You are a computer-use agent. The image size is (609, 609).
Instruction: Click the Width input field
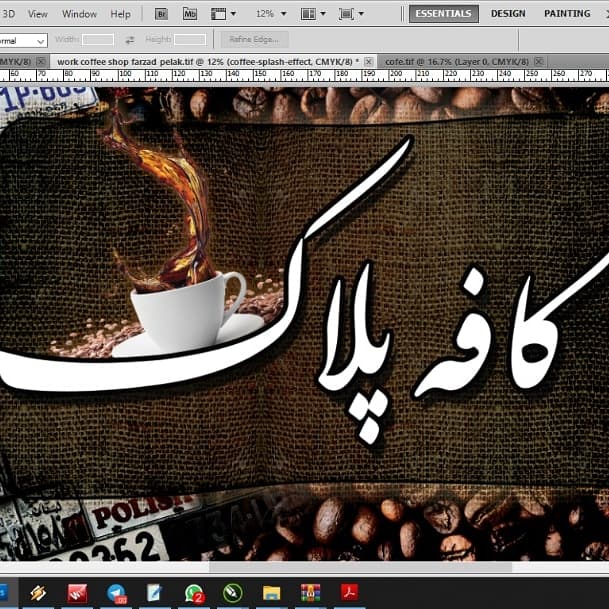(98, 40)
